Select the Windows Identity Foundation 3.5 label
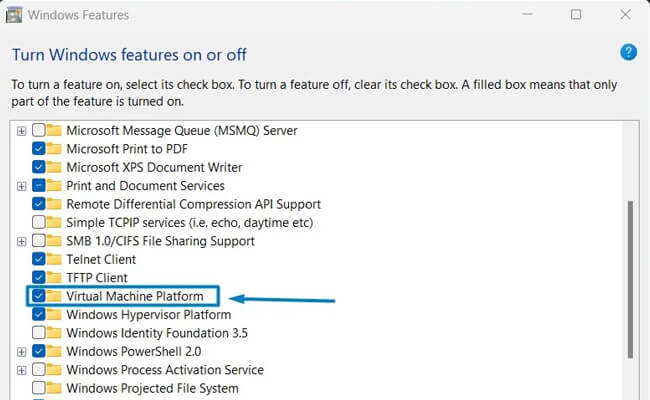This screenshot has width=650, height=400. [x=157, y=332]
